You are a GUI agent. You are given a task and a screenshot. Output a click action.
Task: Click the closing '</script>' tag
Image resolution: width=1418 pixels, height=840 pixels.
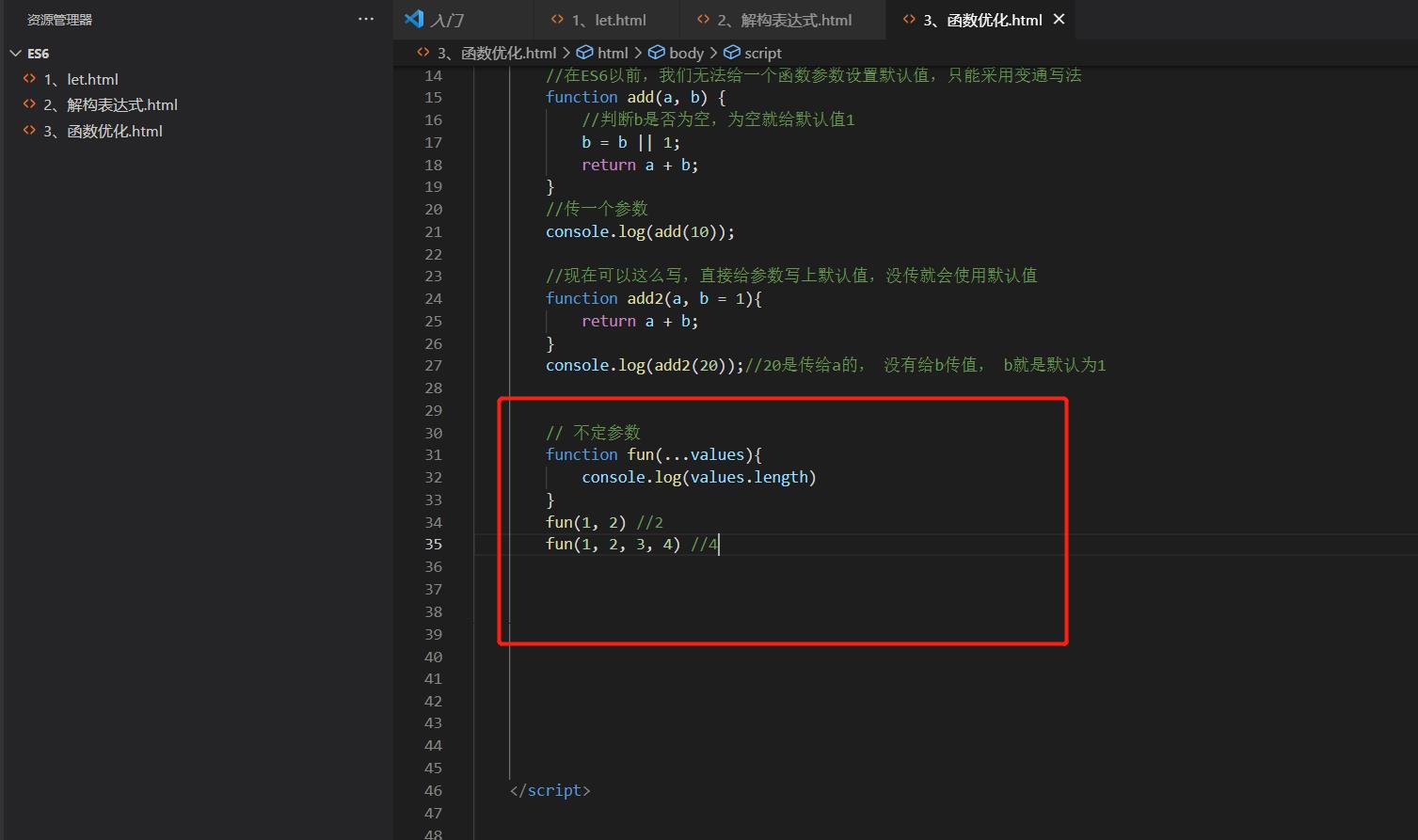550,790
